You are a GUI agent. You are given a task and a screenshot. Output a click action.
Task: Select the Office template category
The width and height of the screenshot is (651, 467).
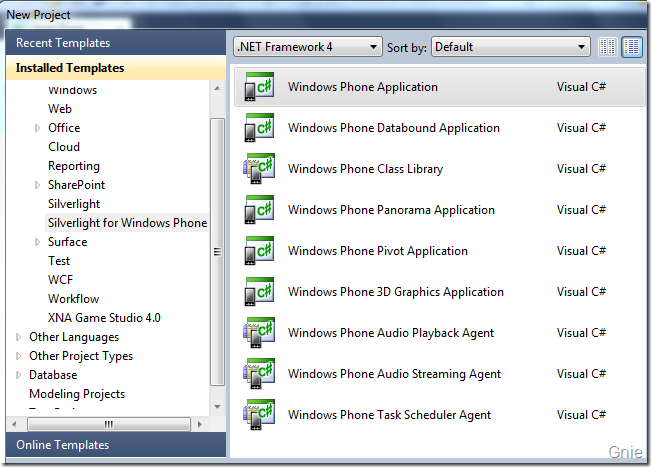[x=64, y=128]
